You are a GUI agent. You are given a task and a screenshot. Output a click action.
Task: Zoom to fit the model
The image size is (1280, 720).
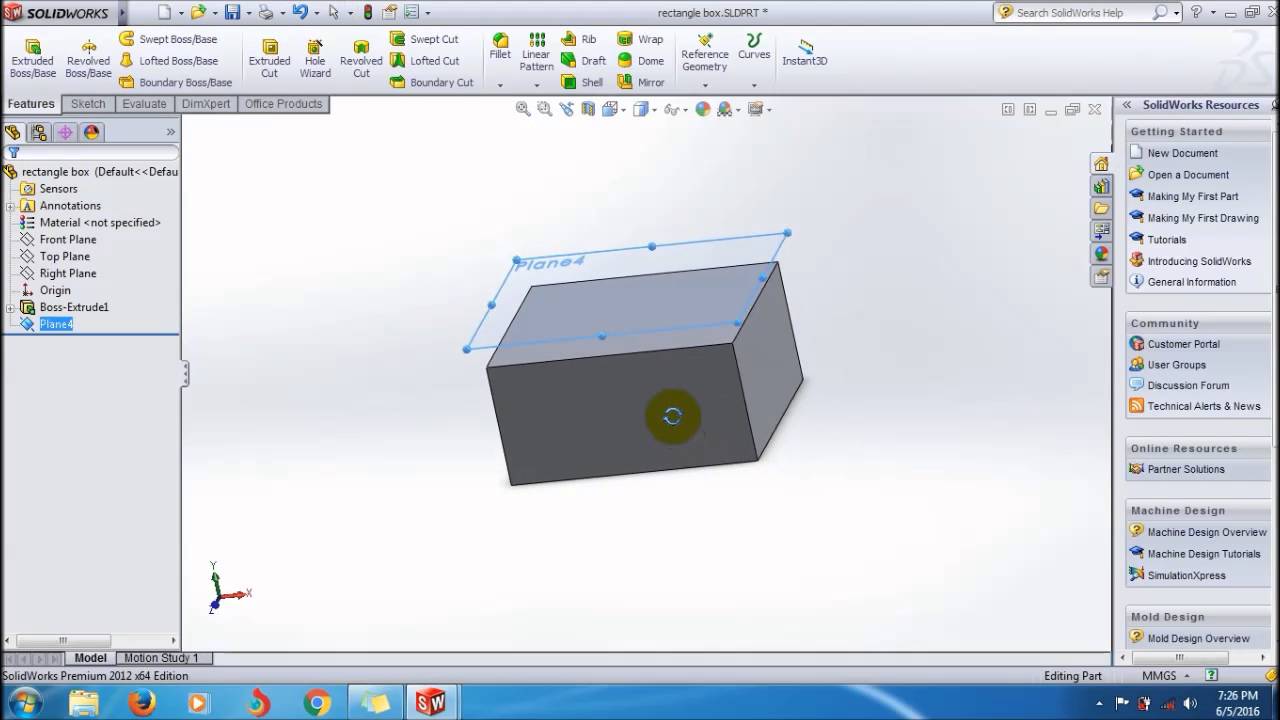coord(523,109)
